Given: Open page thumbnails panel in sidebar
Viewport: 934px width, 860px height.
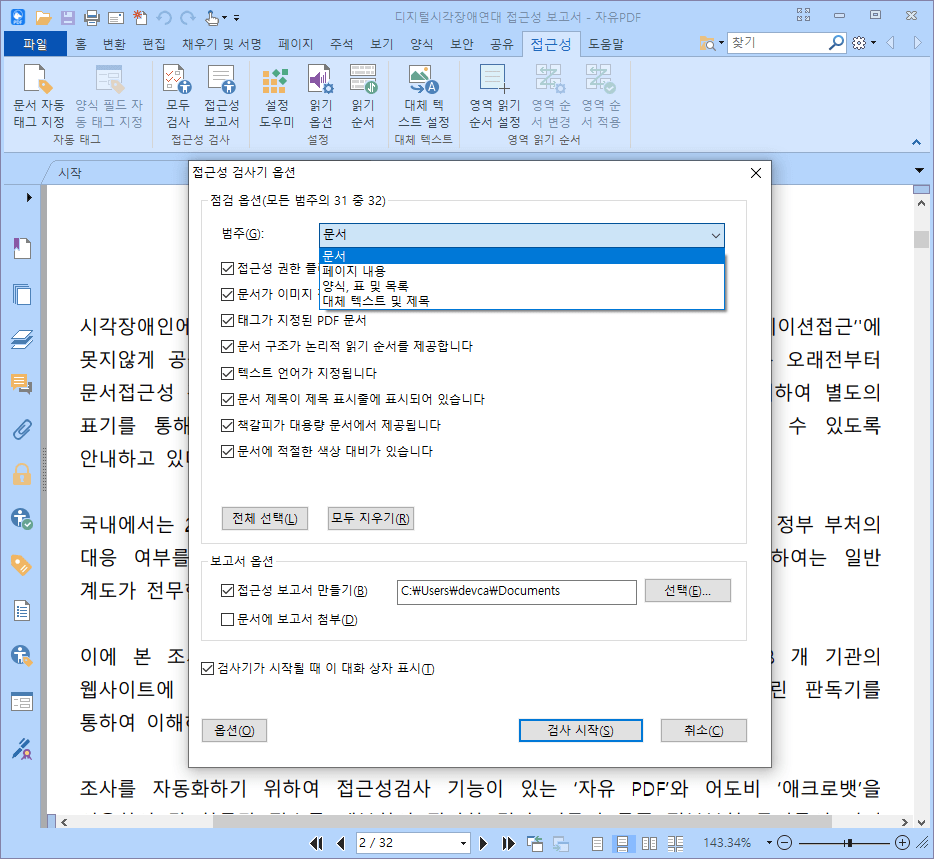Looking at the screenshot, I should click(22, 294).
